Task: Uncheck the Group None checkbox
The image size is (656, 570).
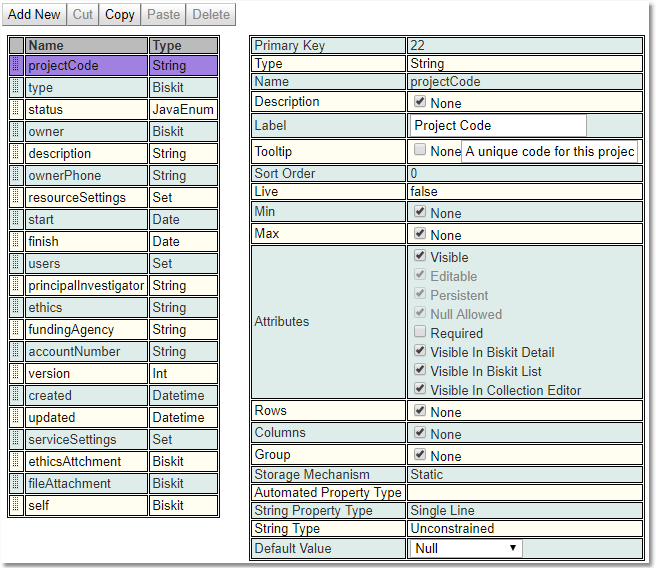Action: coord(420,456)
